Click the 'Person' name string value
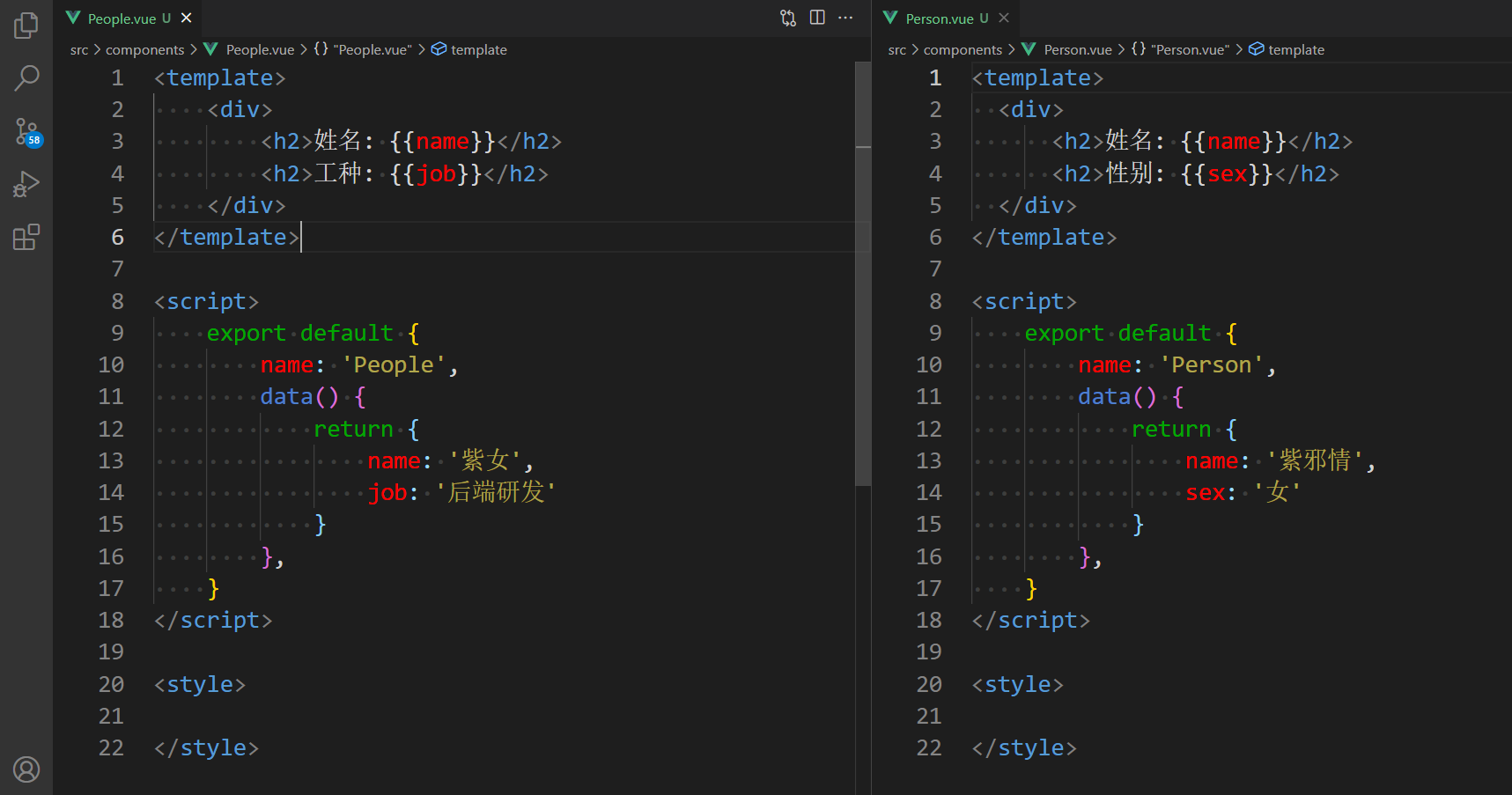Screen dimensions: 1512x795 (1213, 365)
